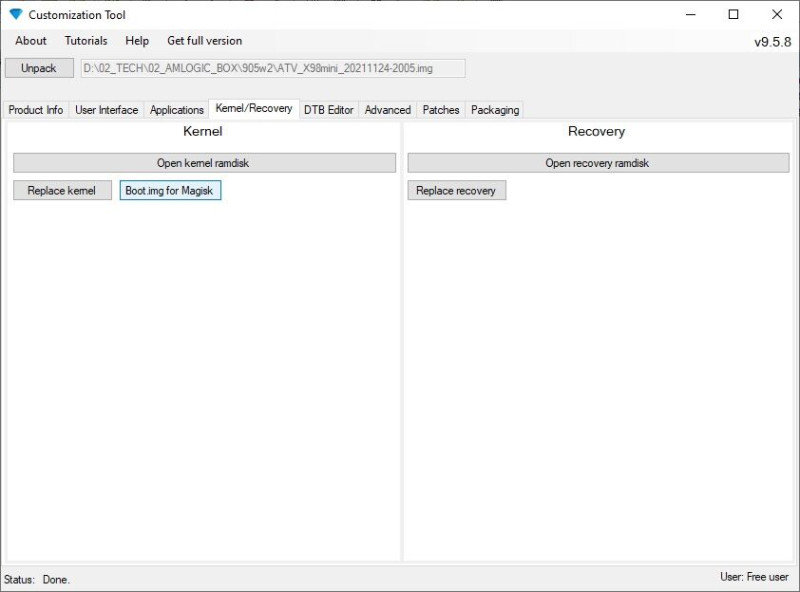Click the Customization Tool app icon
The image size is (800, 592).
tap(16, 14)
